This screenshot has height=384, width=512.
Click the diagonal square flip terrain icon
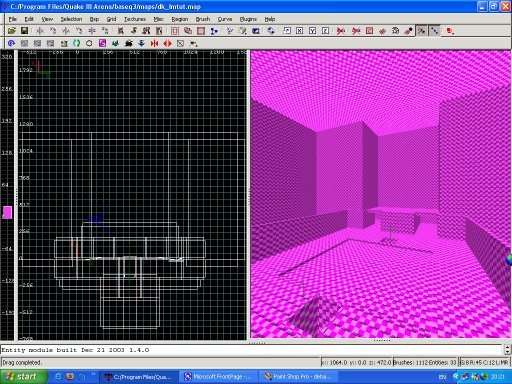click(x=180, y=43)
